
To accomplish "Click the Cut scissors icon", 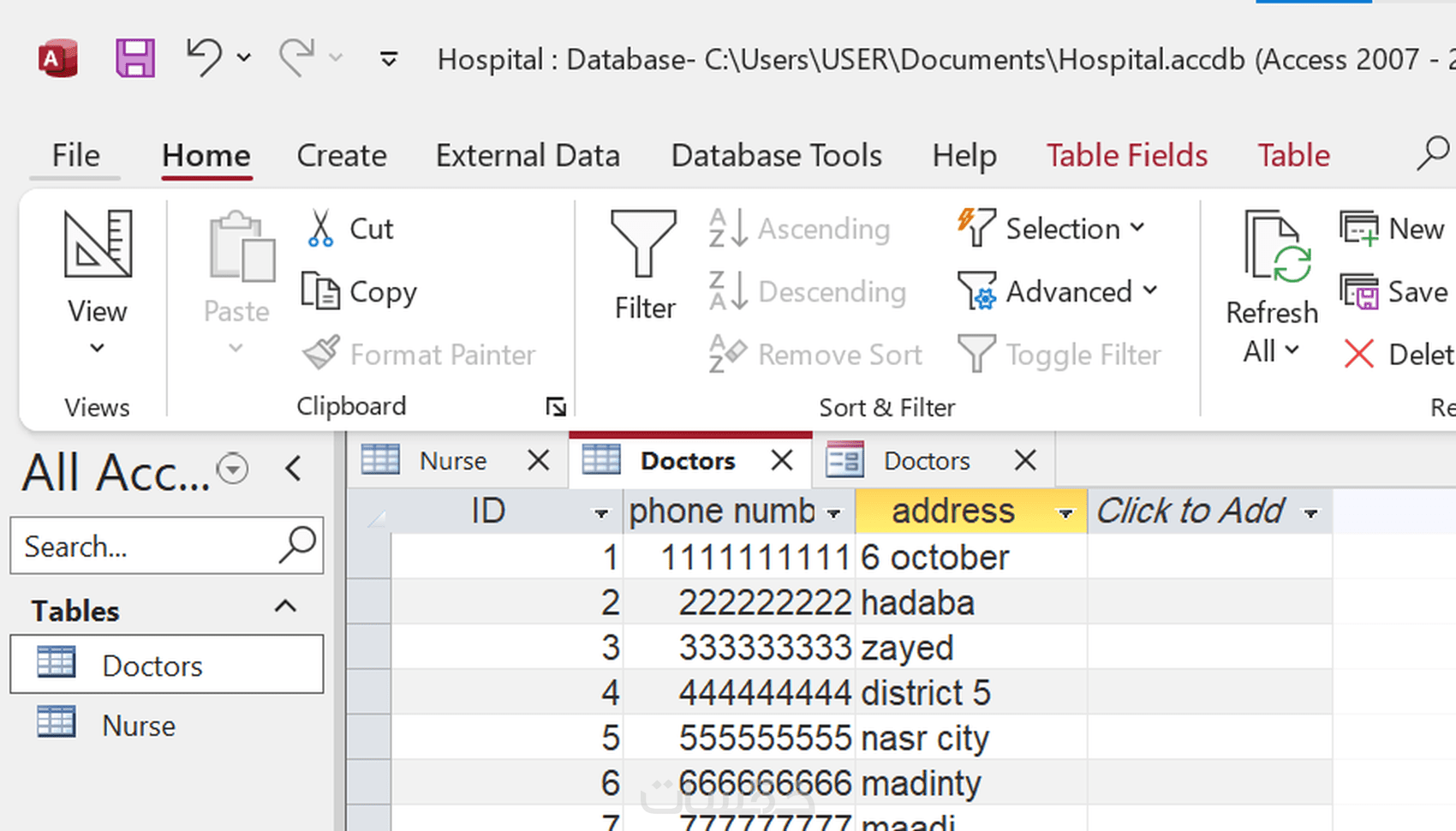I will click(320, 229).
